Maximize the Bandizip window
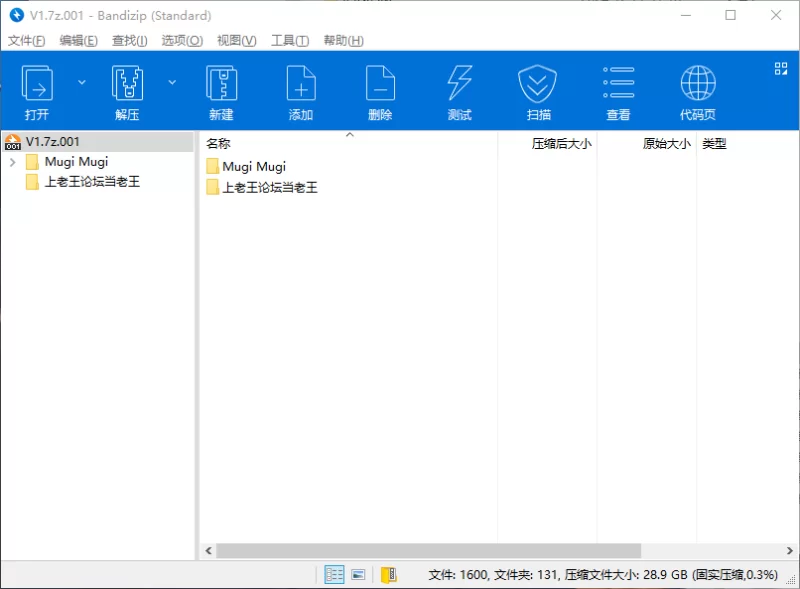This screenshot has width=800, height=589. coord(731,15)
